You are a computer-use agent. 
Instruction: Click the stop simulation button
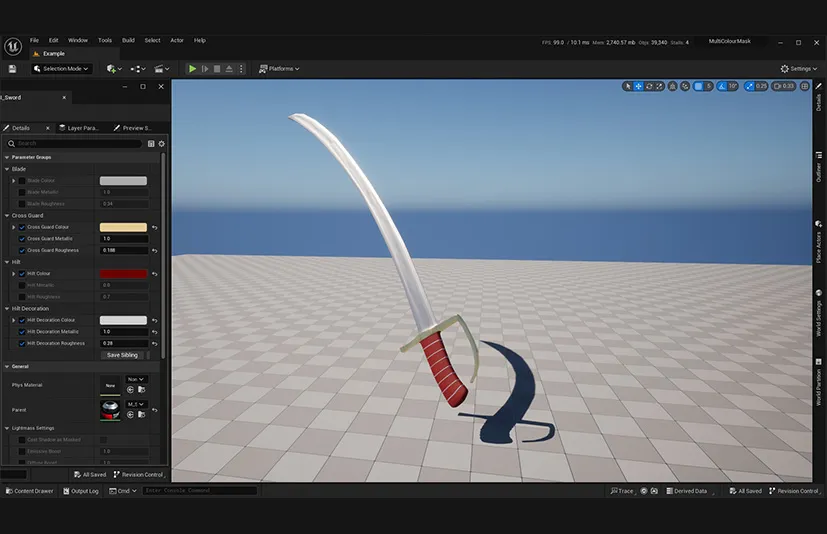coord(217,69)
